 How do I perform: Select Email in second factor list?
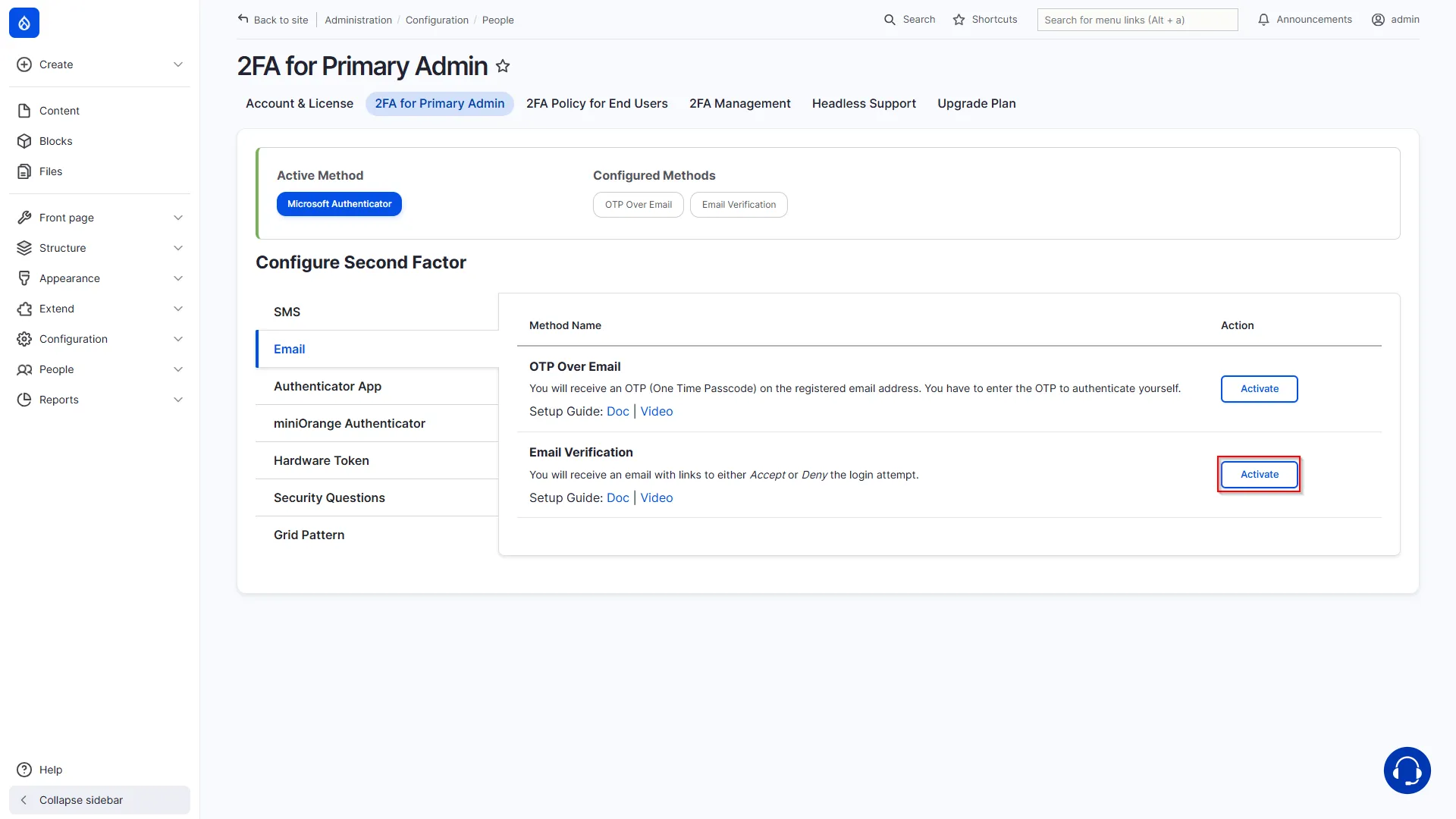(377, 349)
